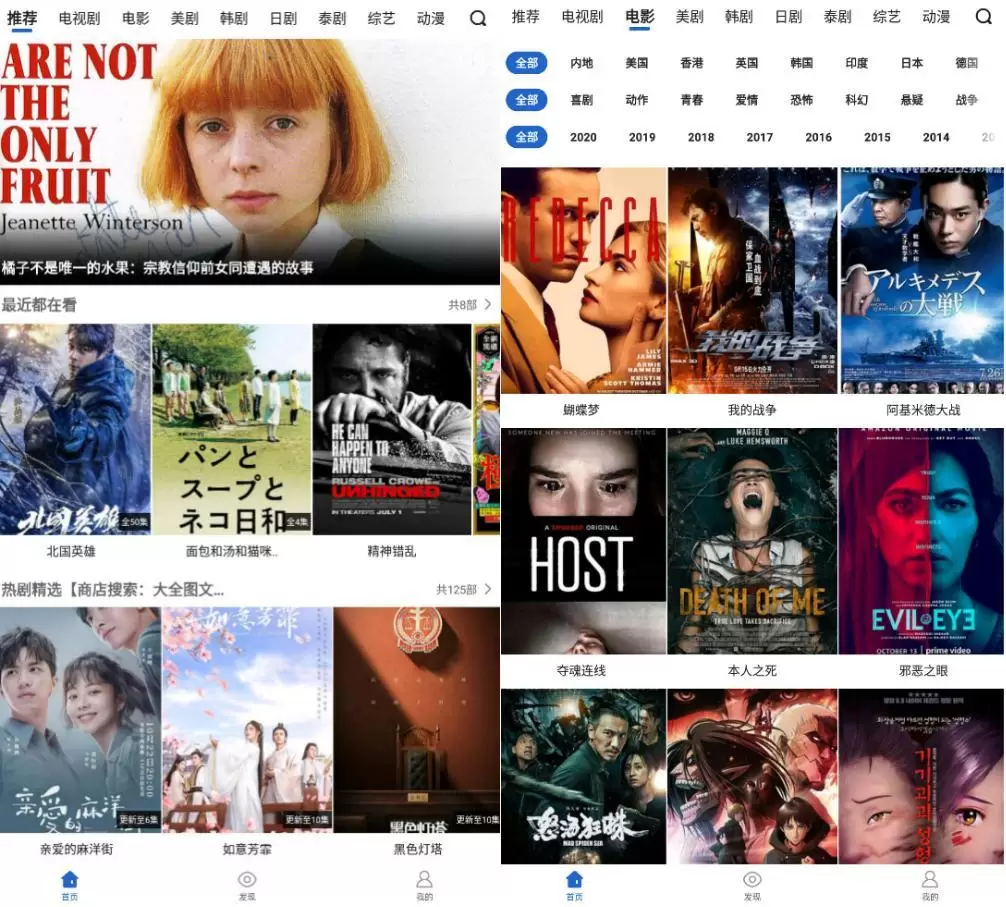Open the 本人之死 Death of Me poster
1006x907 pixels.
point(753,541)
